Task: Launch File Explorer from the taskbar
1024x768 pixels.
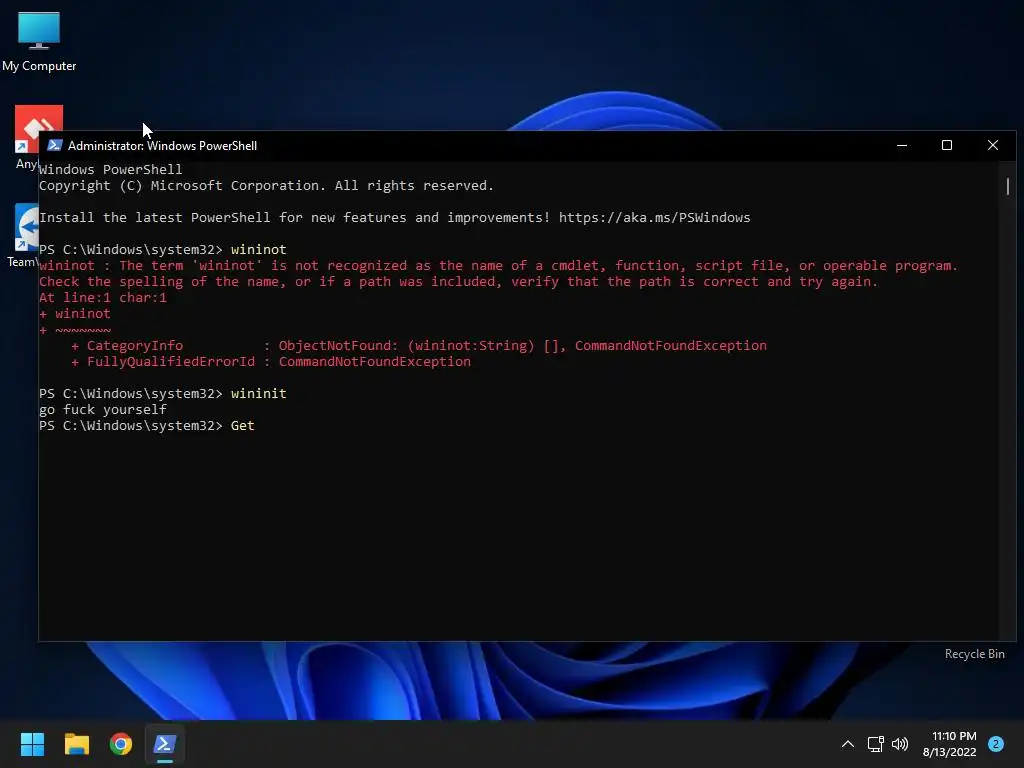Action: click(76, 744)
